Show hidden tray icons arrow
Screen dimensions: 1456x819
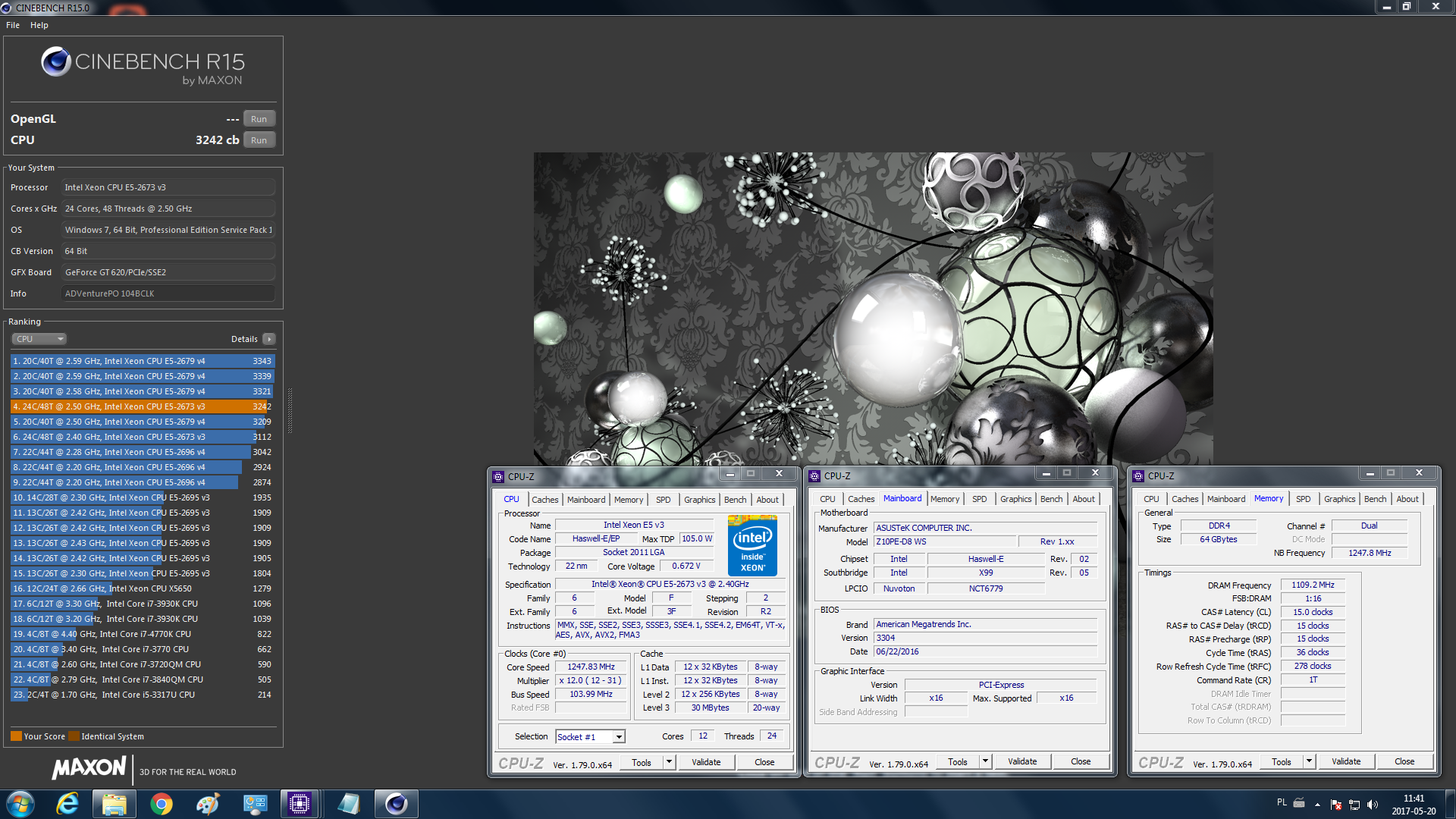coord(1318,805)
